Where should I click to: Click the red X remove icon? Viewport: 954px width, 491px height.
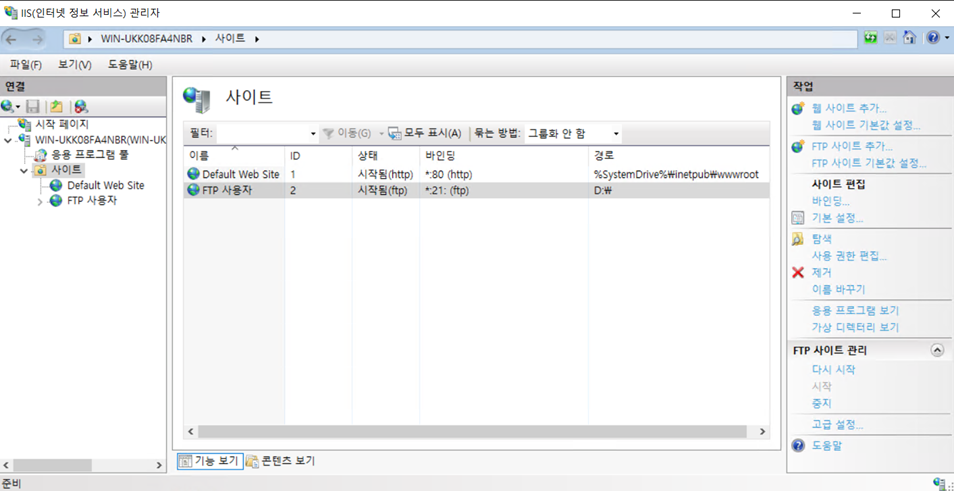(x=798, y=272)
